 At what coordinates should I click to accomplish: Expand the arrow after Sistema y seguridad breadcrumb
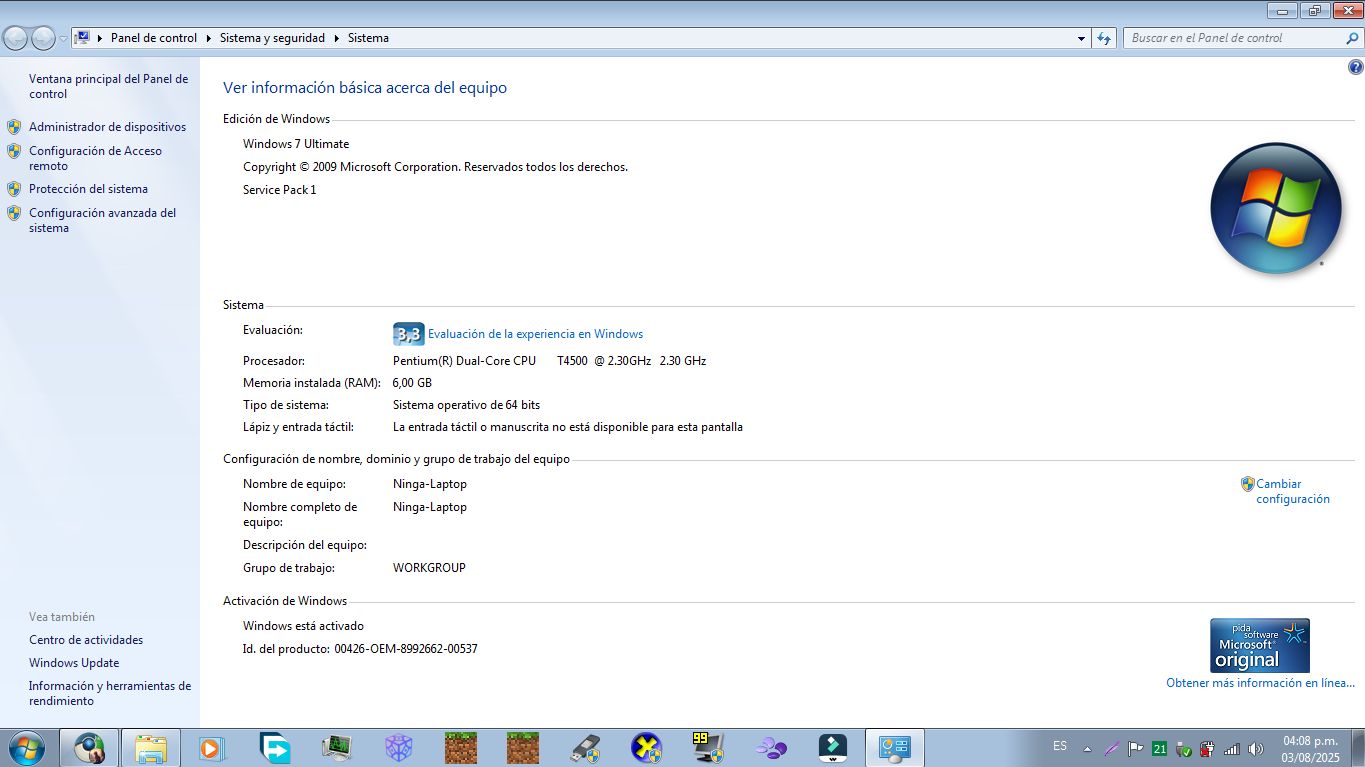(x=336, y=38)
